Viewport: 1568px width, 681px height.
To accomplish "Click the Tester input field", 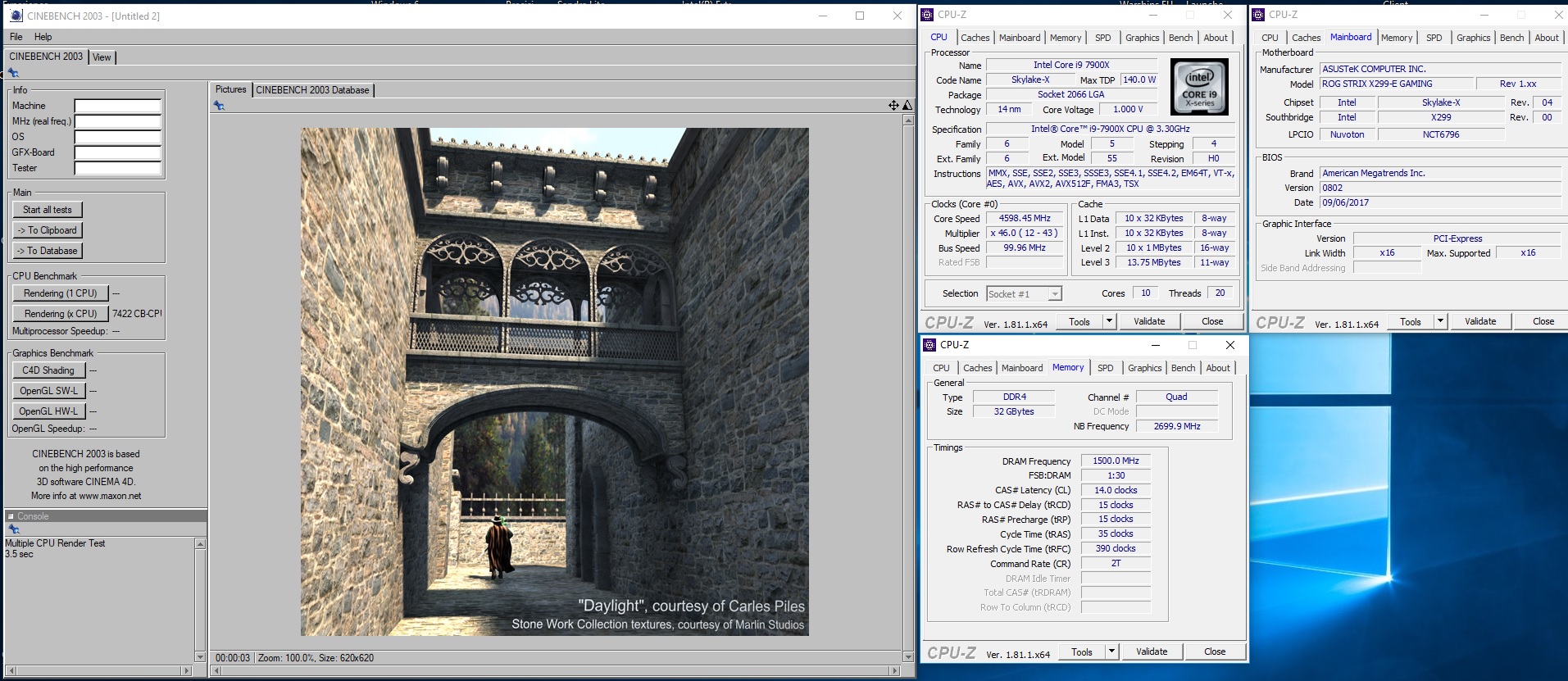I will coord(118,168).
